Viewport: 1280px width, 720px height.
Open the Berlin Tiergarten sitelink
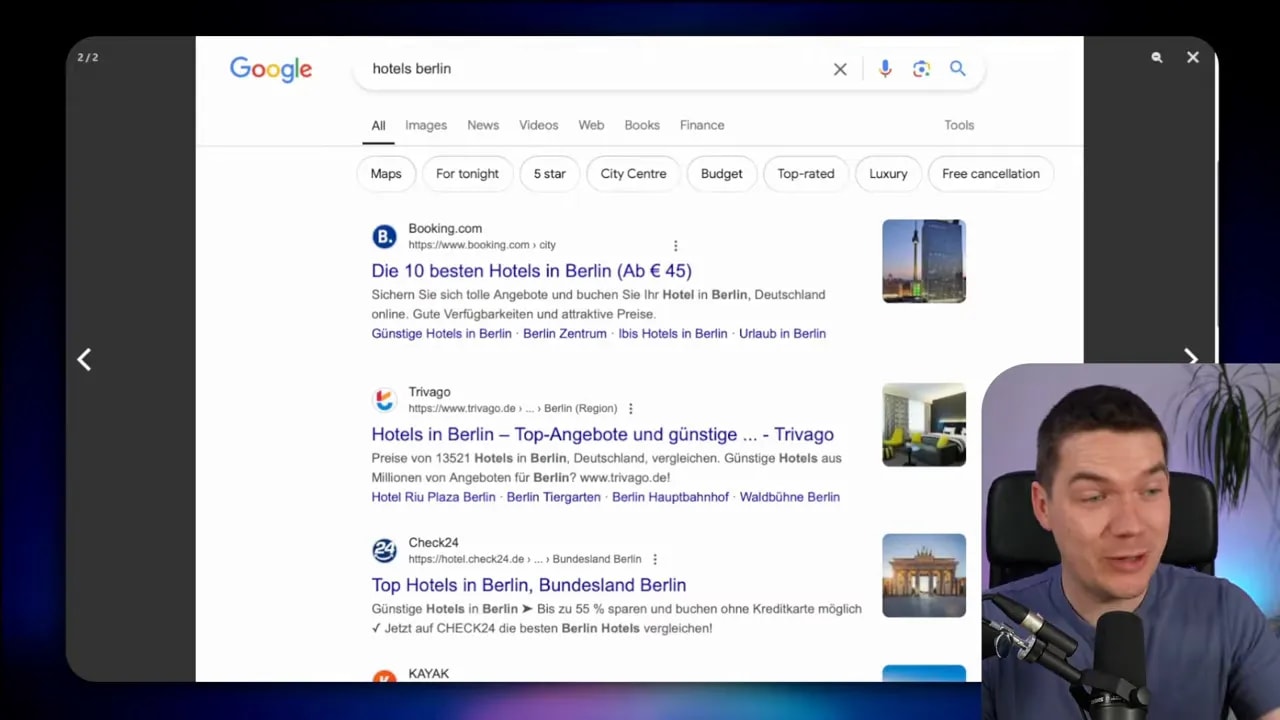pos(554,497)
